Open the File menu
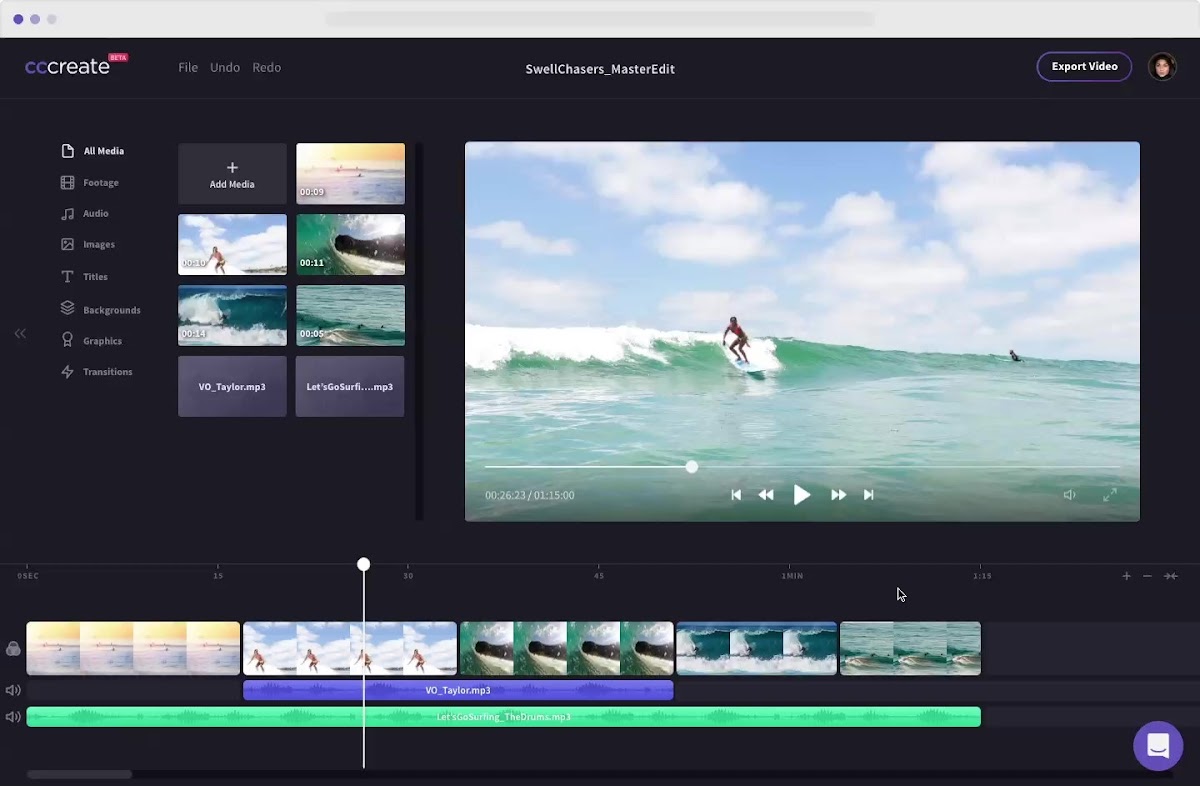This screenshot has height=786, width=1200. pyautogui.click(x=188, y=67)
